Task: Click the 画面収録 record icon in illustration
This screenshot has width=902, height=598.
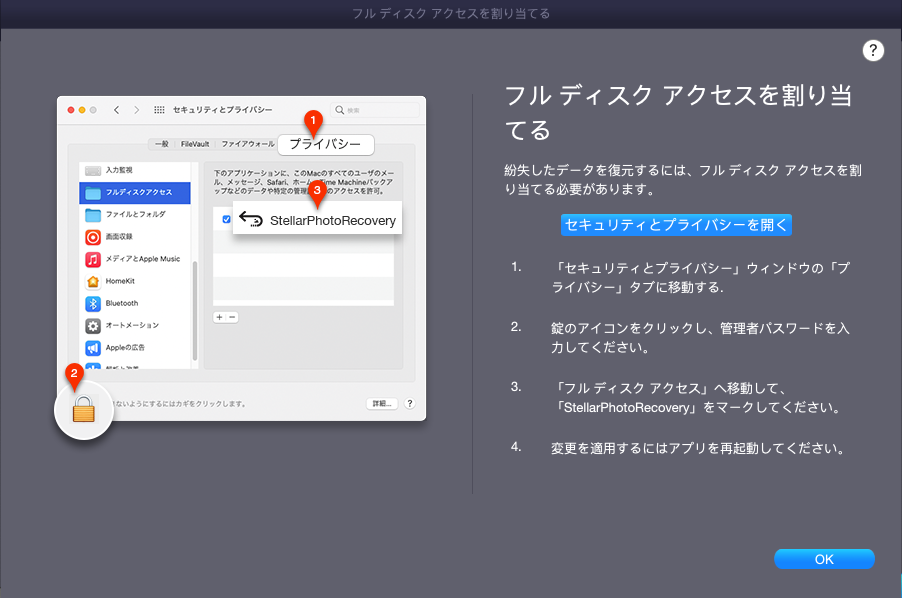Action: [x=93, y=237]
